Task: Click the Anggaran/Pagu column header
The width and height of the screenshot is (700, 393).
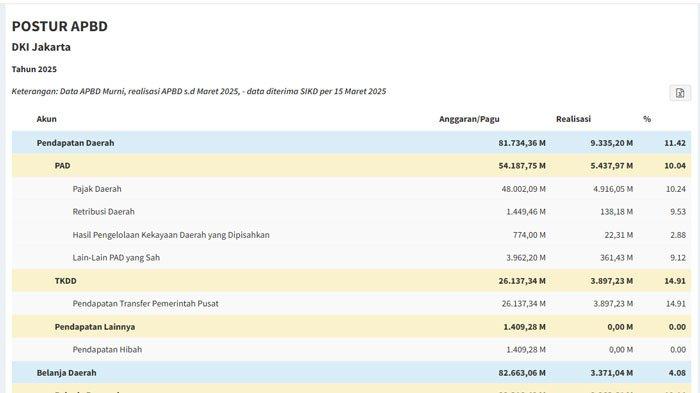Action: coord(469,119)
